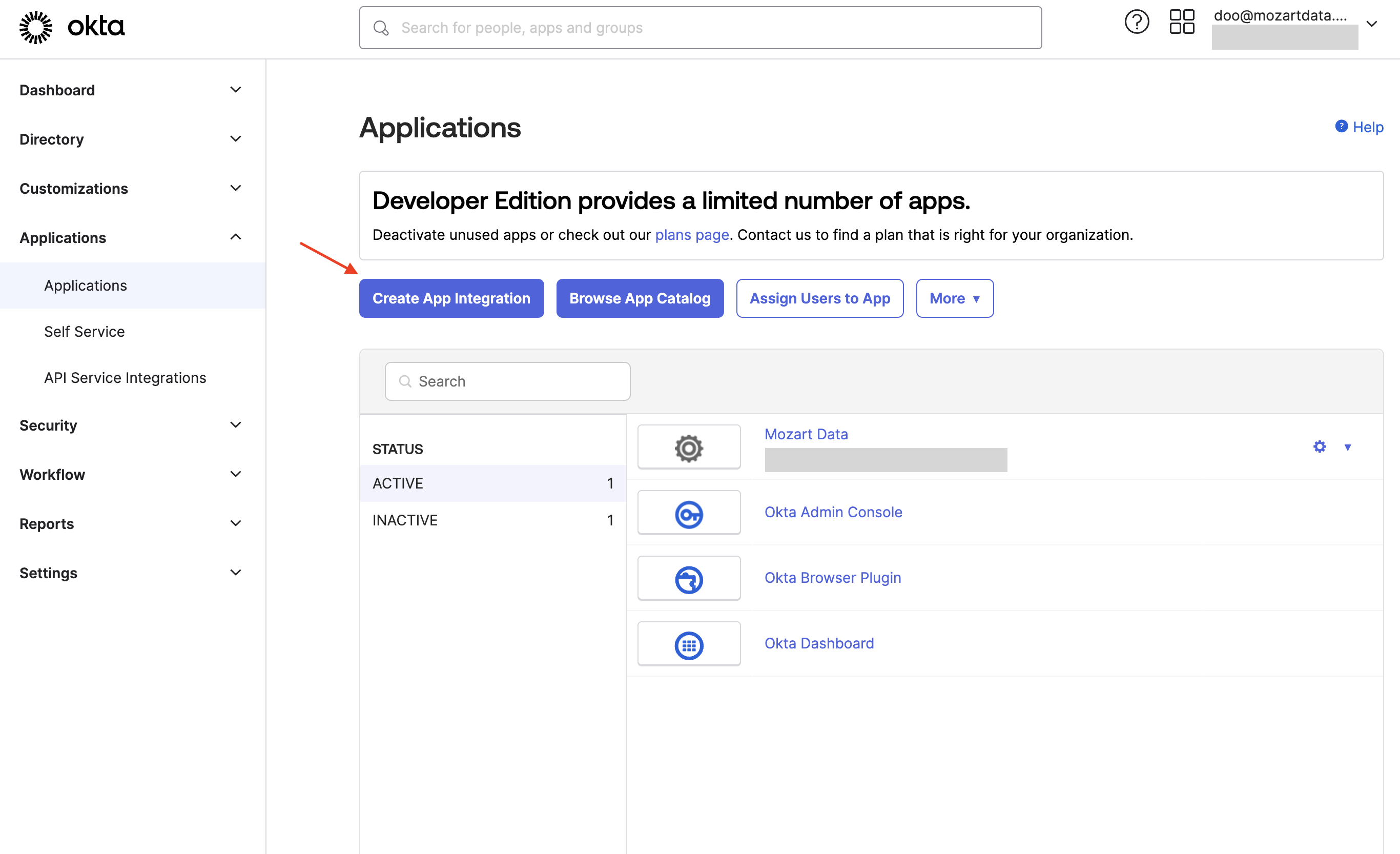
Task: Focus the applications list Search field
Action: tap(507, 381)
